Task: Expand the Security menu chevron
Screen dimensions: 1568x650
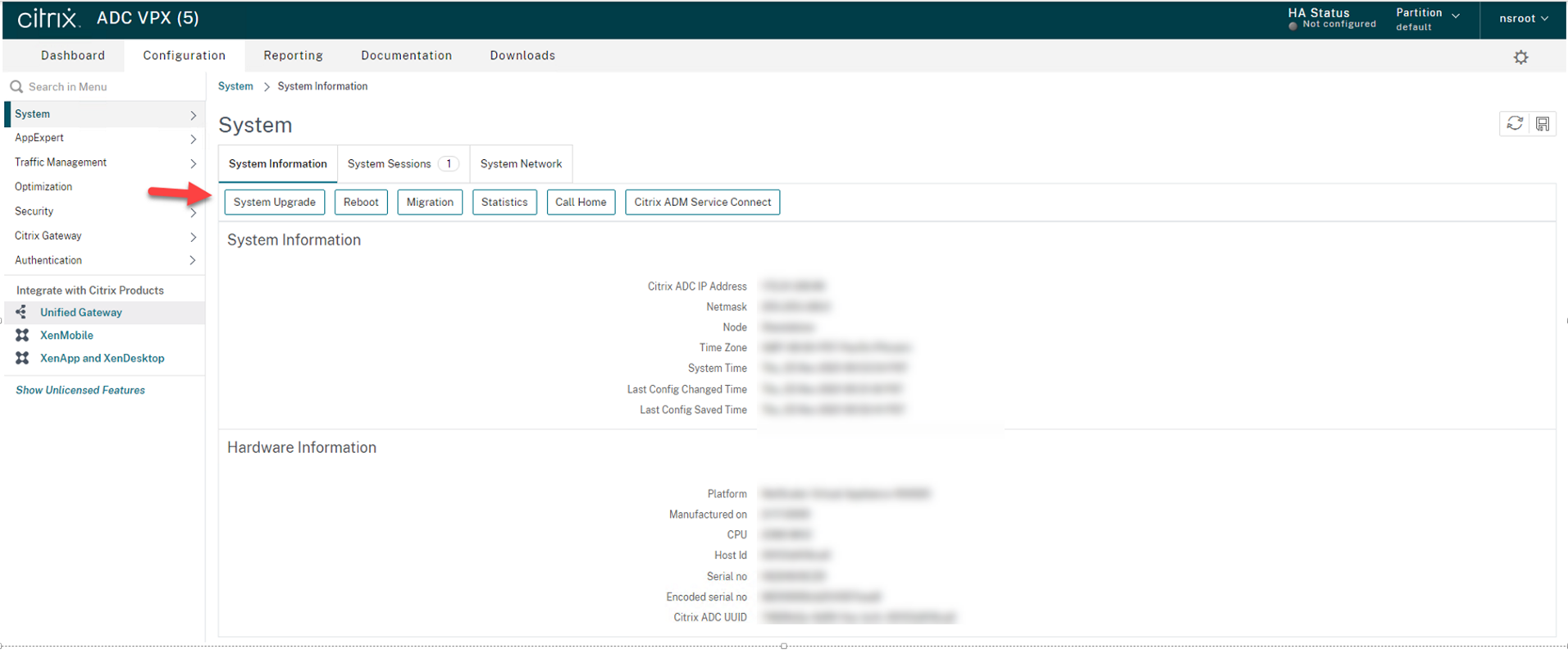Action: [194, 213]
